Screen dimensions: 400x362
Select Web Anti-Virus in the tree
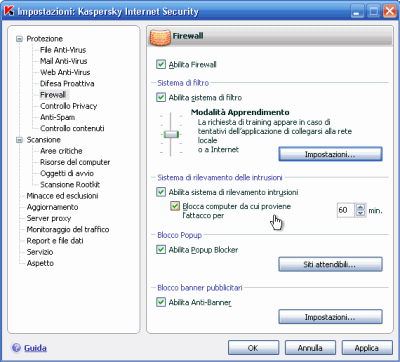[x=65, y=72]
